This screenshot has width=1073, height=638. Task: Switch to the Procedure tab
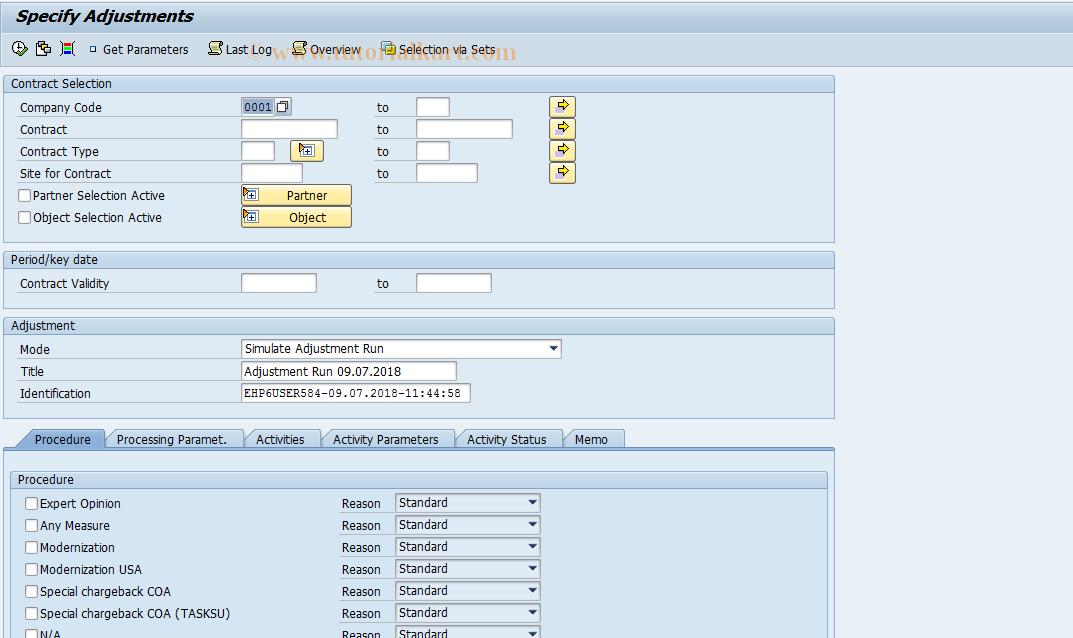pyautogui.click(x=62, y=439)
